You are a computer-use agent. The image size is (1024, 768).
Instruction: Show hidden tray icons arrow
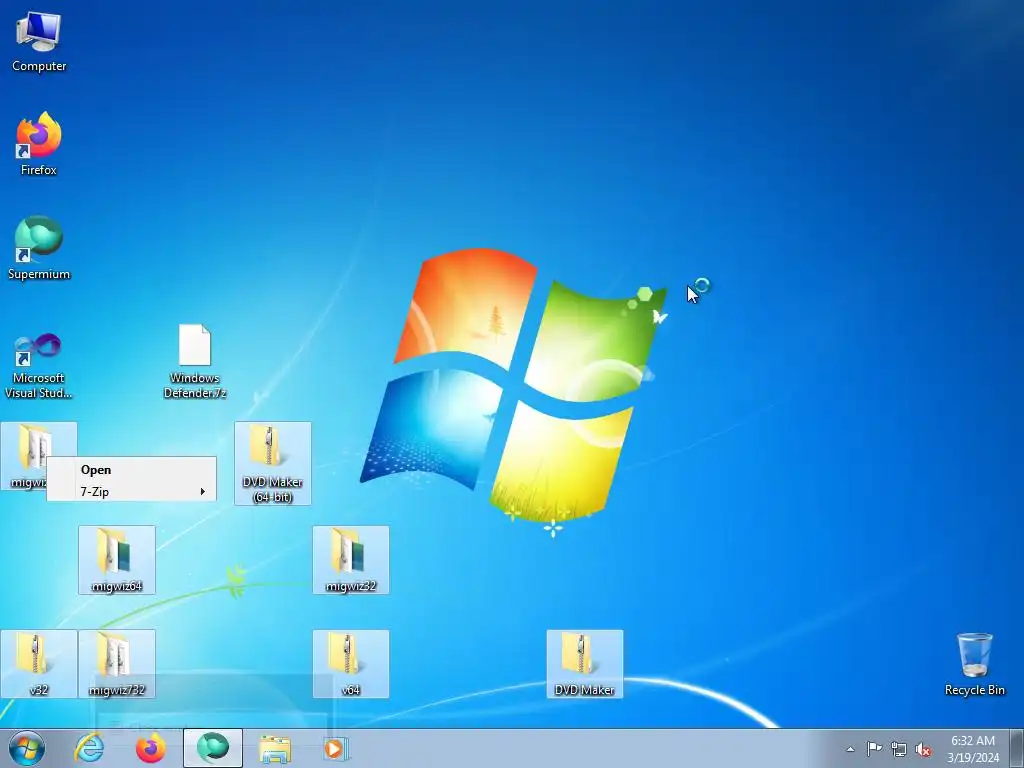coord(850,749)
